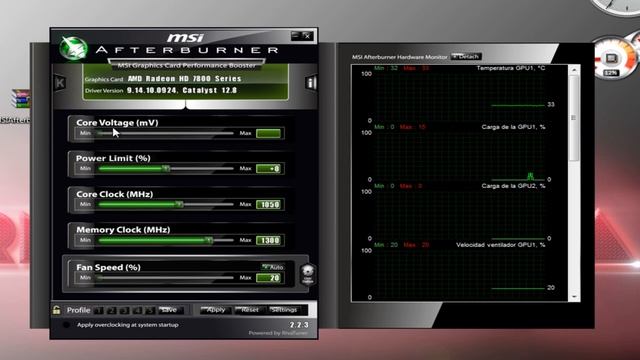This screenshot has width=640, height=360.
Task: Click the Memory Clock 1300 value field
Action: click(x=268, y=240)
